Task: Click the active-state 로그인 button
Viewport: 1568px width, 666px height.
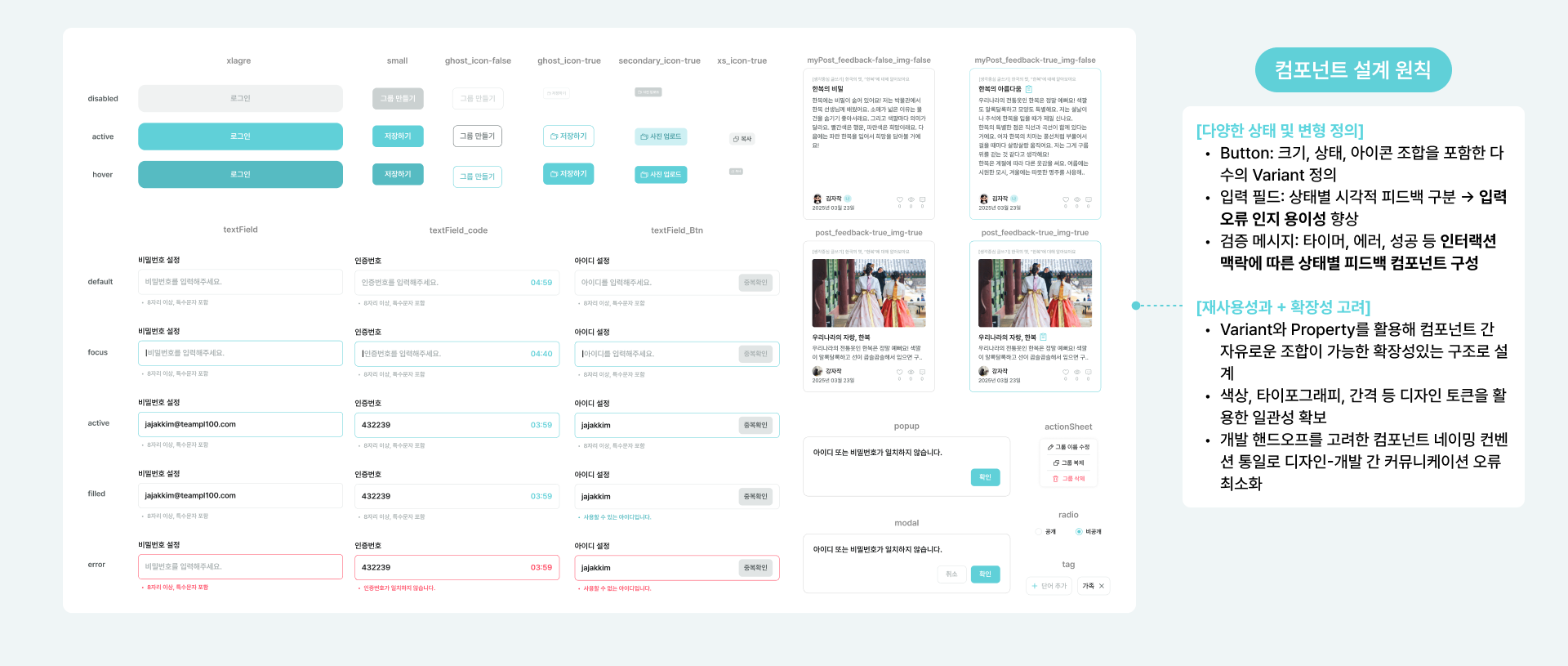Action: [240, 136]
